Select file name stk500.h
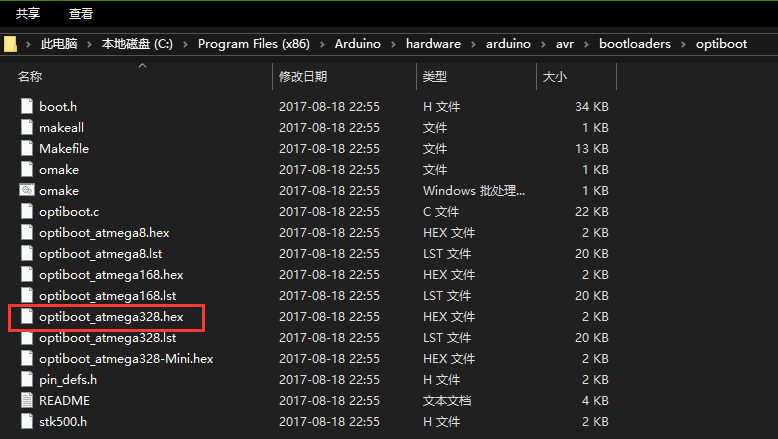The image size is (778, 439). pyautogui.click(x=63, y=422)
